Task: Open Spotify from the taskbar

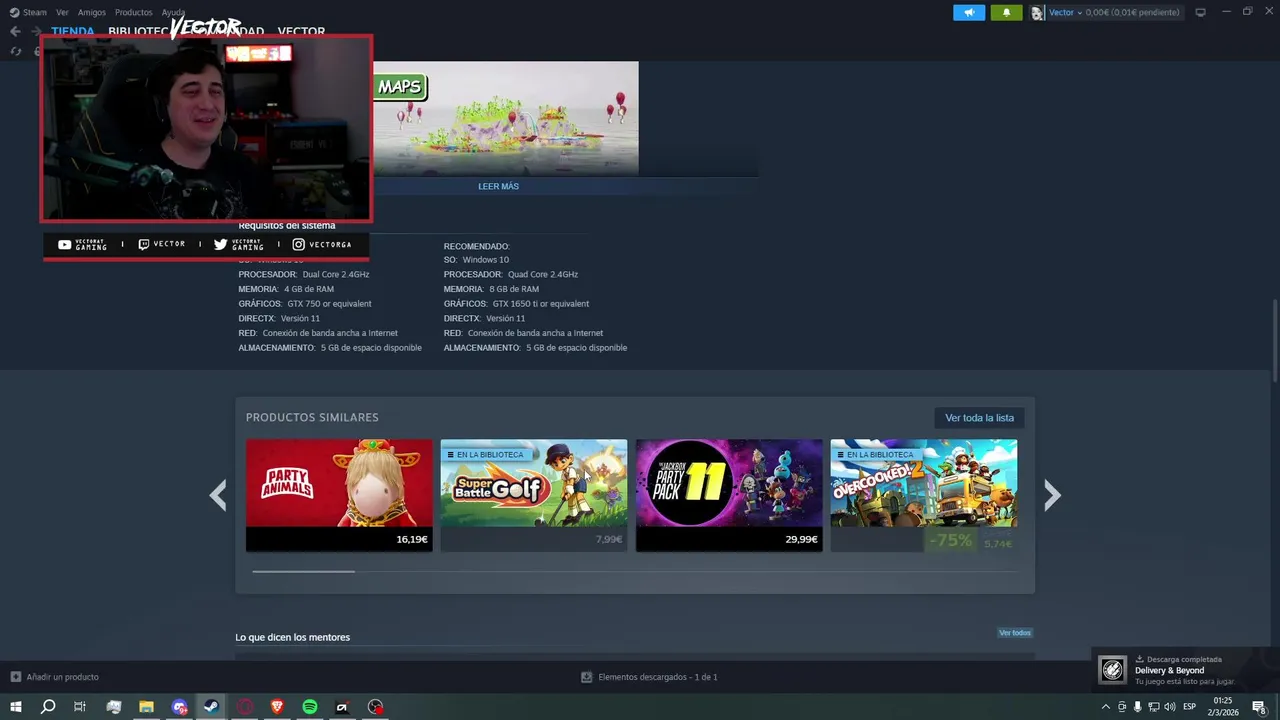Action: pos(310,707)
